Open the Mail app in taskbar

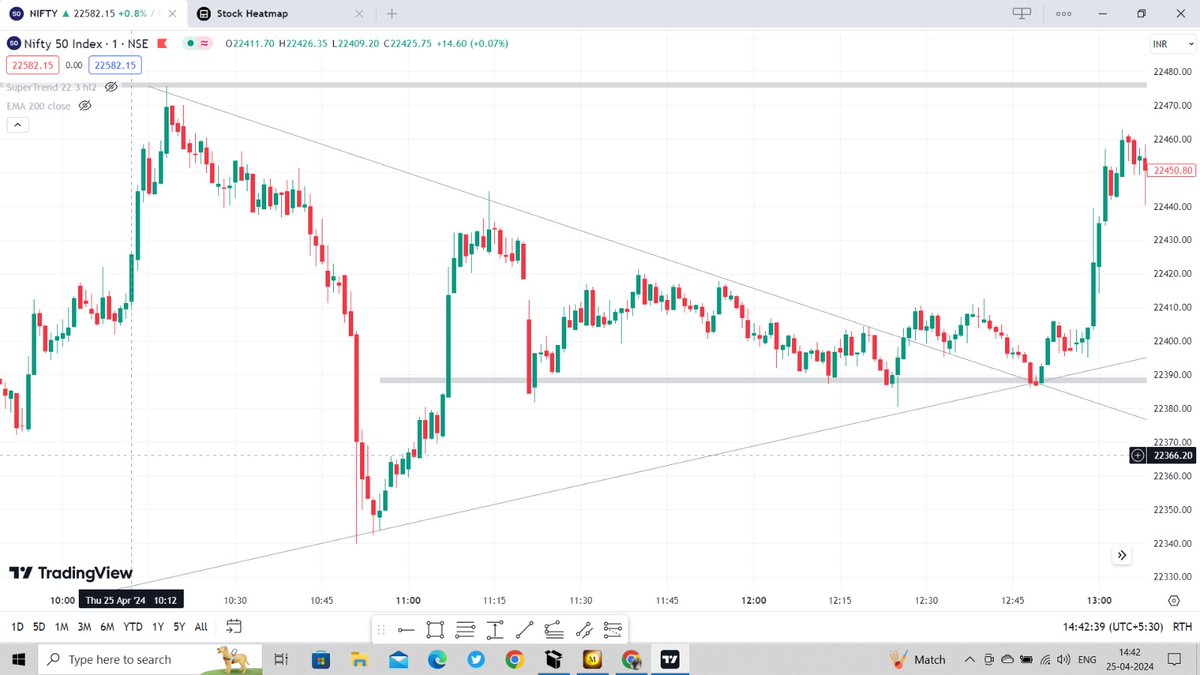[x=399, y=660]
